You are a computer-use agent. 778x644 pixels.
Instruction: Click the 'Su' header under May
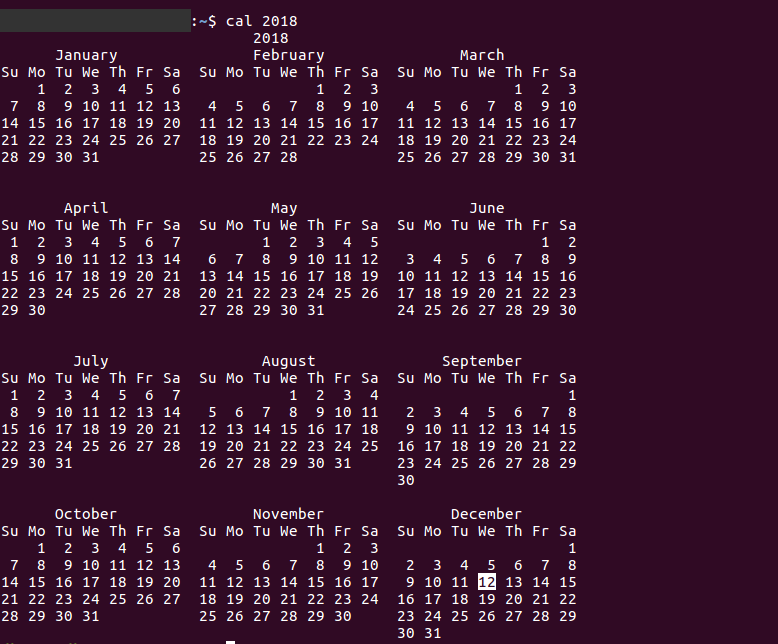click(x=208, y=225)
